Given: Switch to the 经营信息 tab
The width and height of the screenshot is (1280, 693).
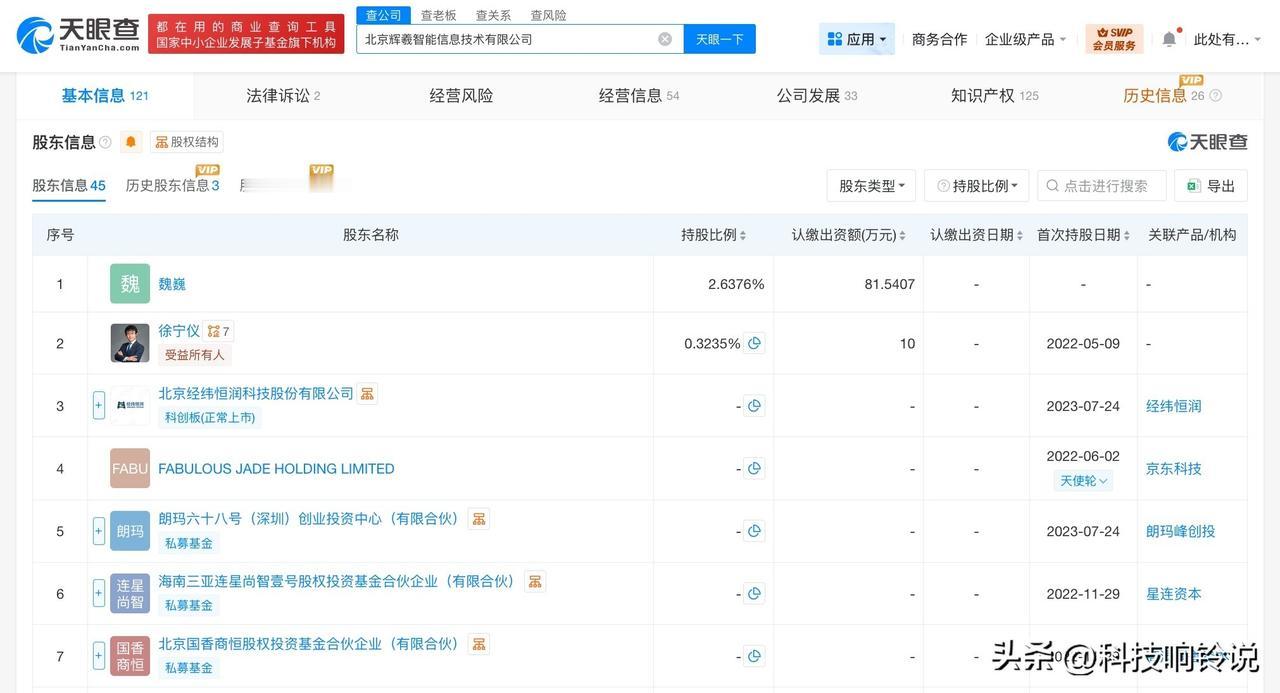Looking at the screenshot, I should (x=639, y=96).
